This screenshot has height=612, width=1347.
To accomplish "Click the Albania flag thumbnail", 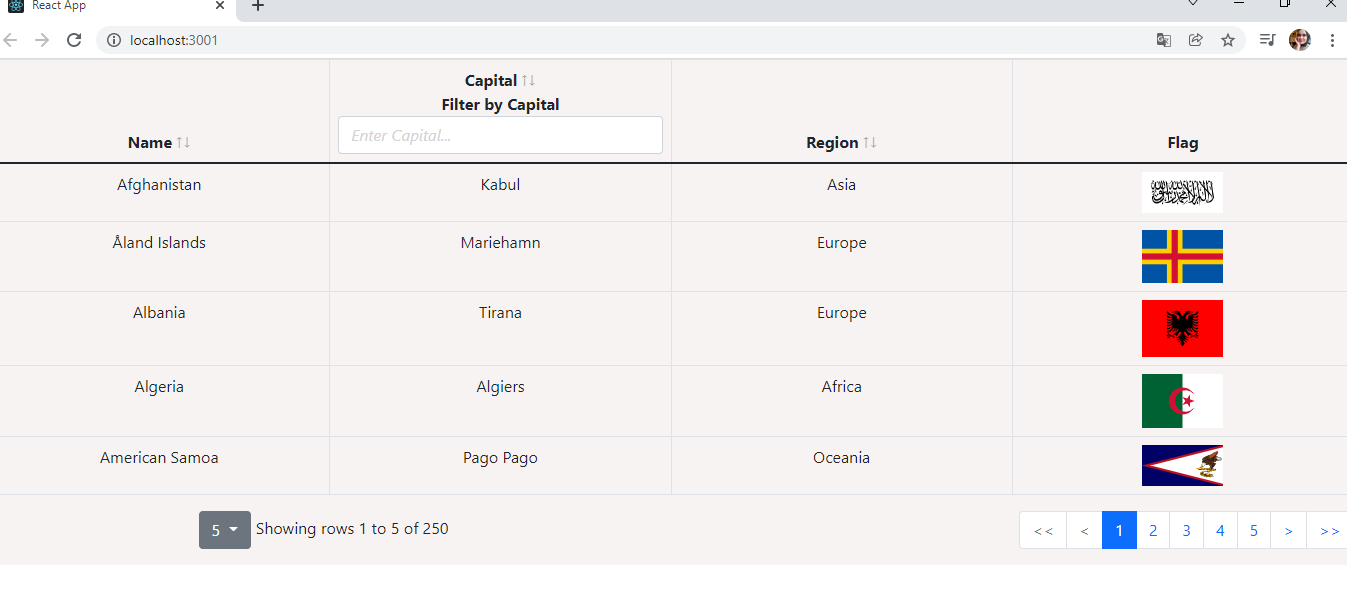I will coord(1182,328).
